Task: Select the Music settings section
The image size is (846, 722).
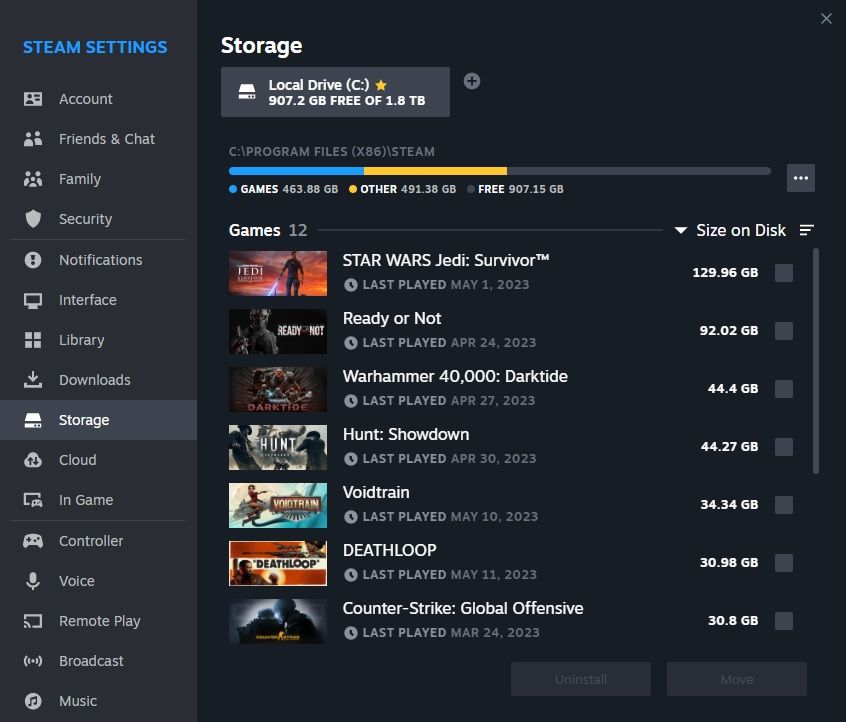Action: 78,701
